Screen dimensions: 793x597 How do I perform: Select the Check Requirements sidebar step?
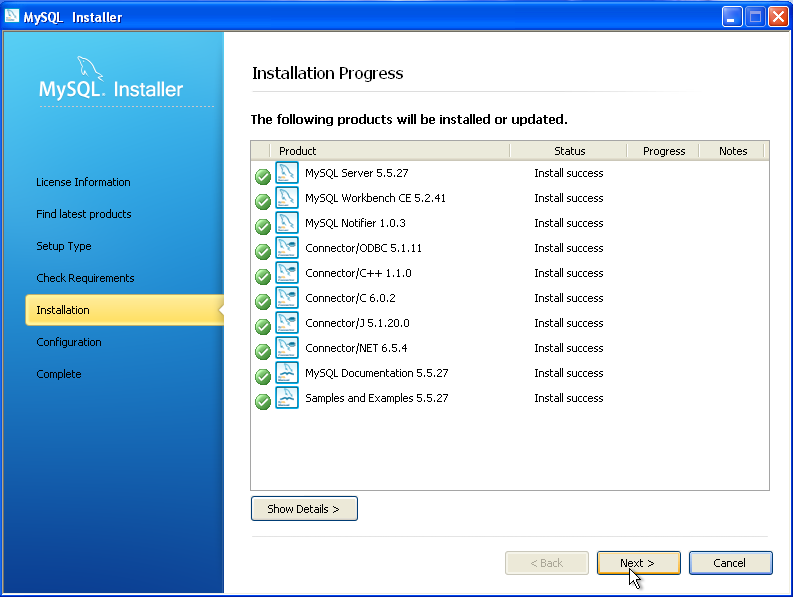[85, 278]
